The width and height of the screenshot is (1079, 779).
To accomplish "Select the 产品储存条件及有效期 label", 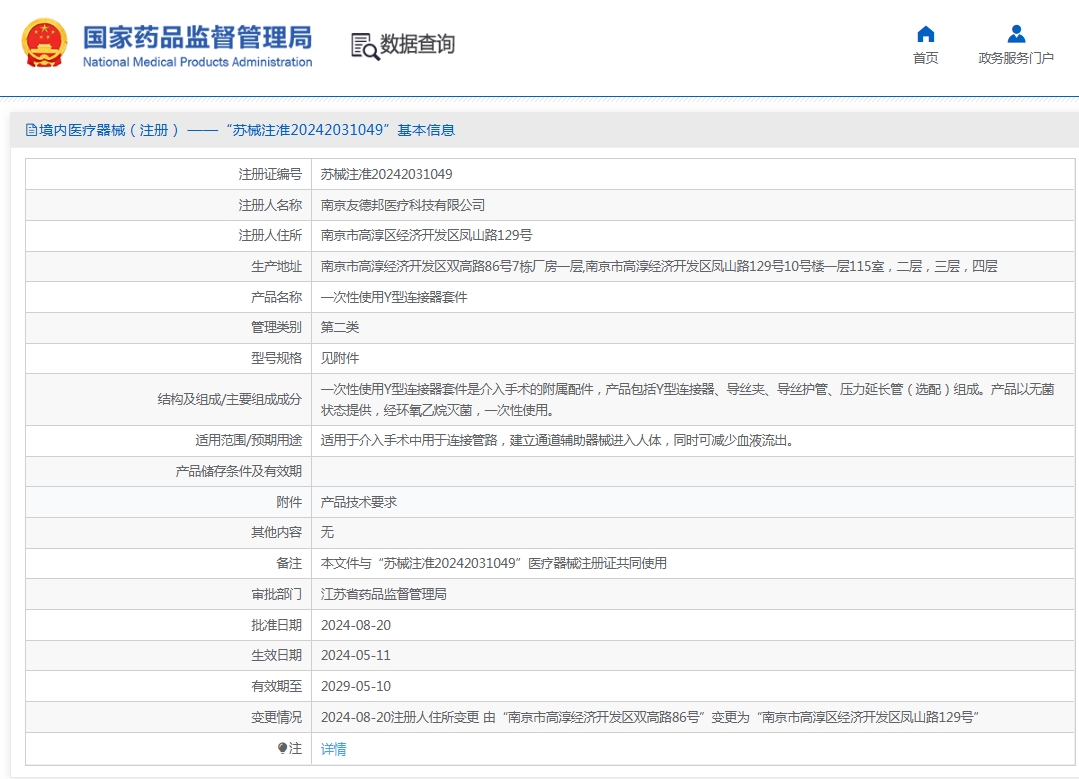I will coord(239,471).
